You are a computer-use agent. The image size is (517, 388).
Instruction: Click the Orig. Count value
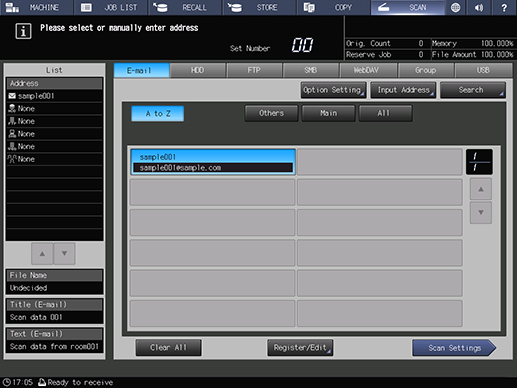pyautogui.click(x=421, y=43)
